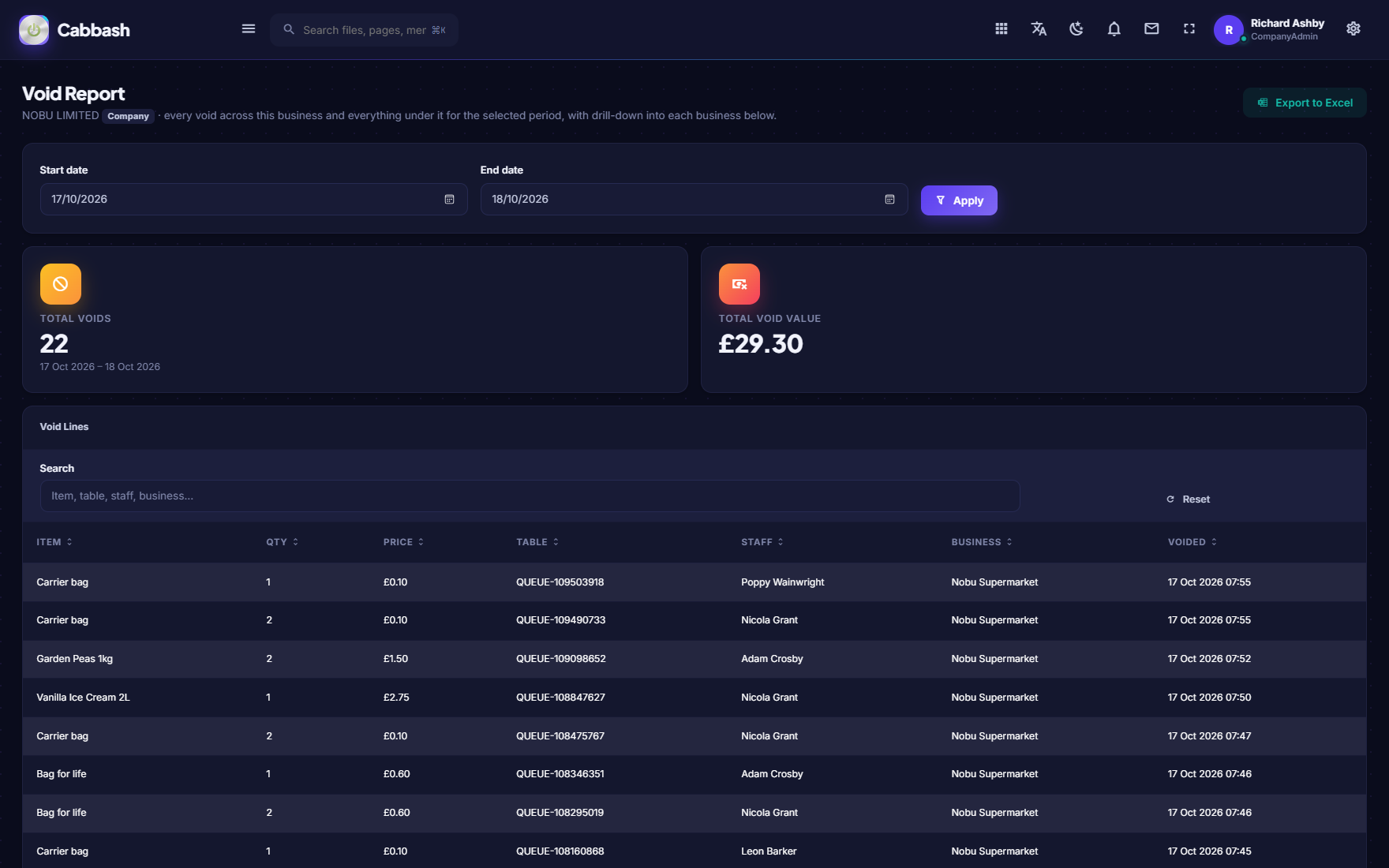1389x868 pixels.
Task: Open the mail messages icon
Action: [1151, 29]
